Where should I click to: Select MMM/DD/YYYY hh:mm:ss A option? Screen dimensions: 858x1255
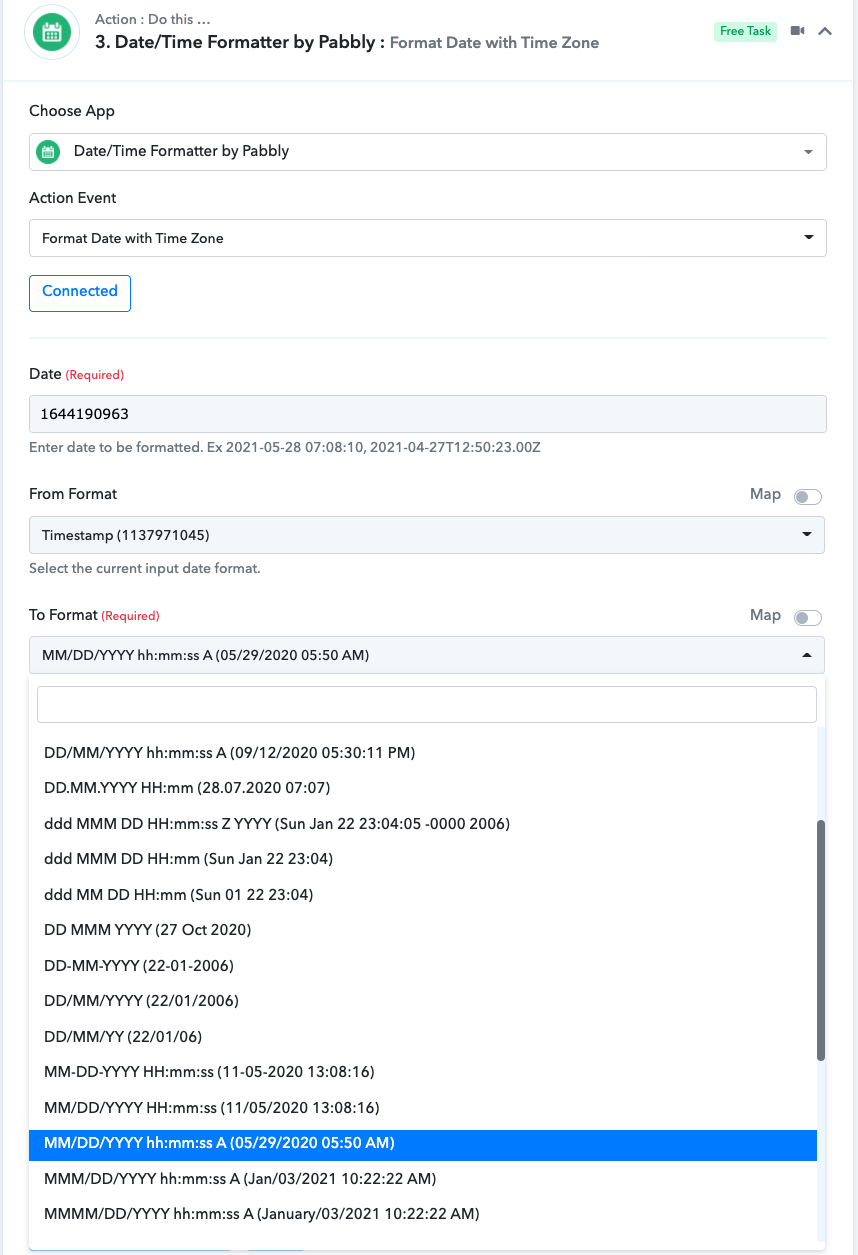point(423,1179)
